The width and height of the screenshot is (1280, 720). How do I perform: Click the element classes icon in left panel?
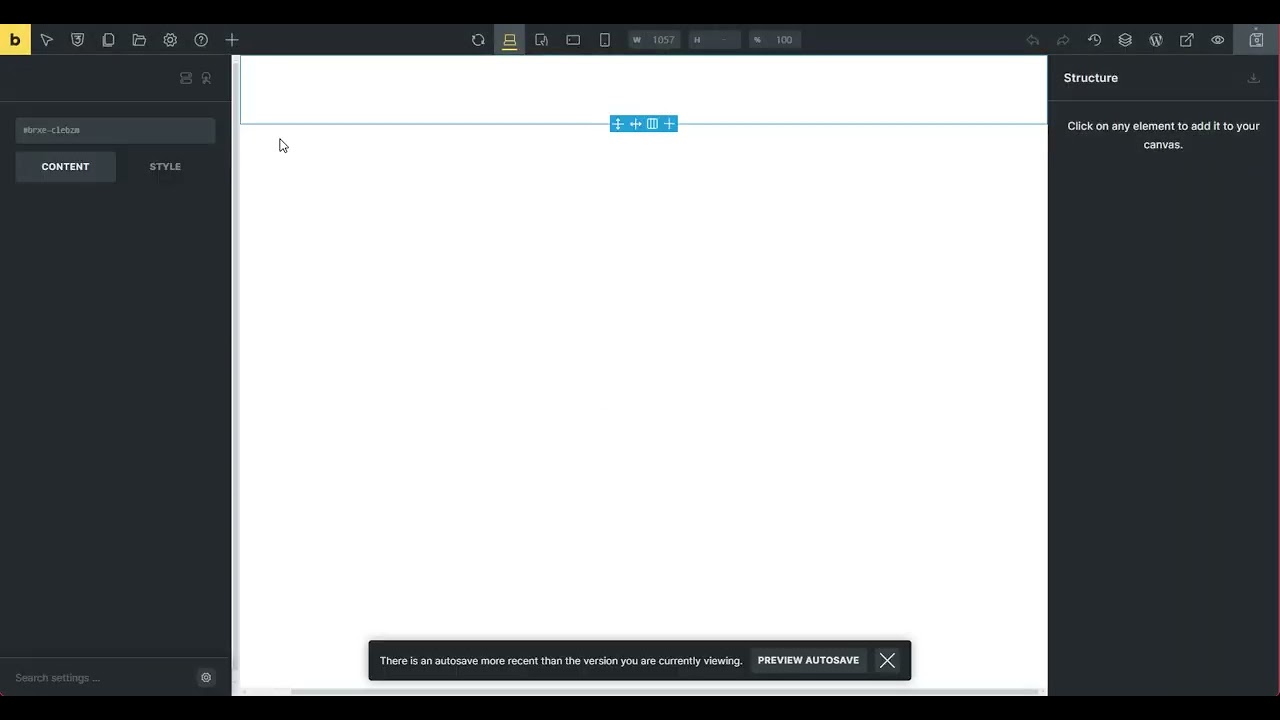point(186,78)
